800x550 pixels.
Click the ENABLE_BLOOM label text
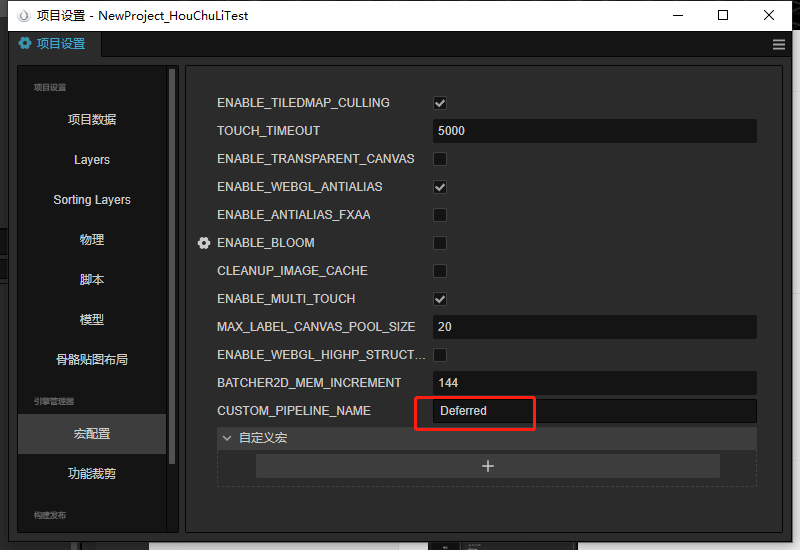pyautogui.click(x=266, y=243)
